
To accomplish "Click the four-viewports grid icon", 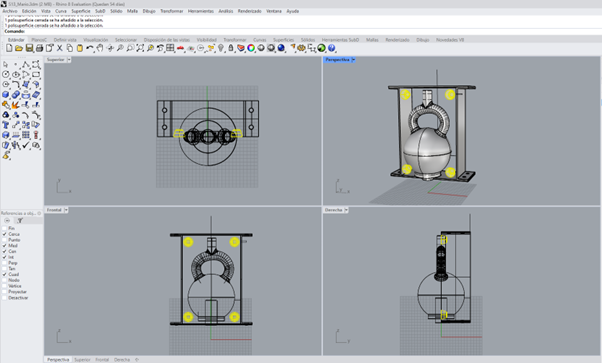I will point(170,48).
